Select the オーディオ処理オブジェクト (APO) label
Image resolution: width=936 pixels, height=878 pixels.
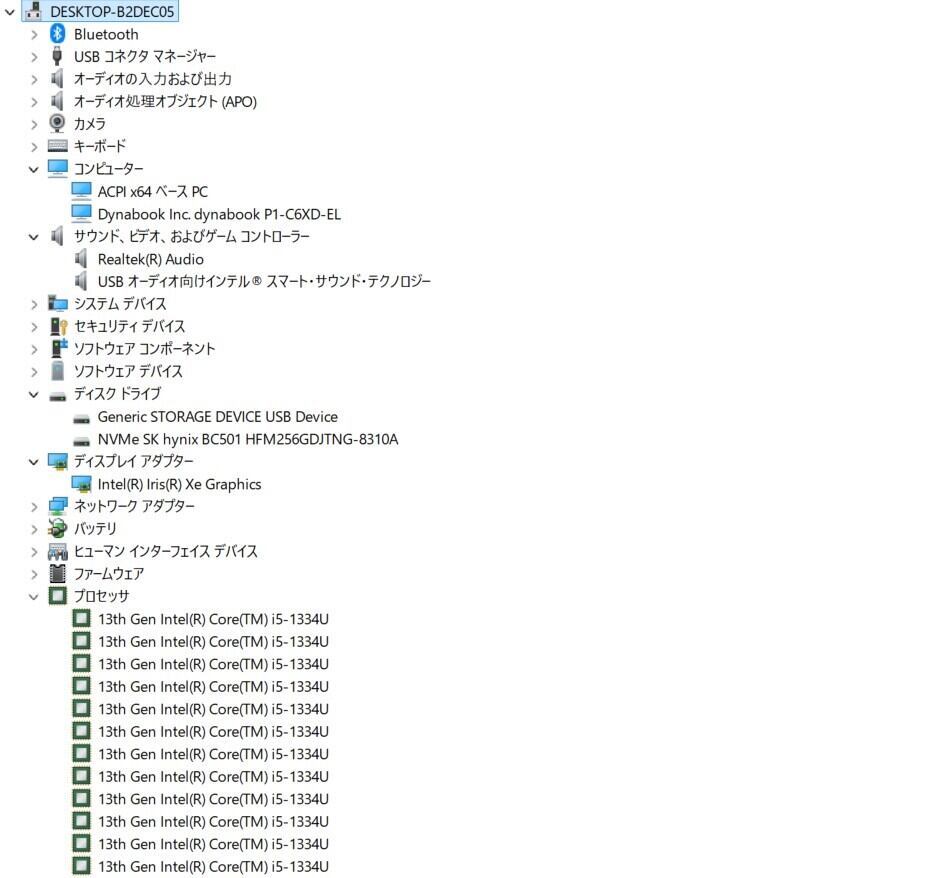pyautogui.click(x=165, y=101)
